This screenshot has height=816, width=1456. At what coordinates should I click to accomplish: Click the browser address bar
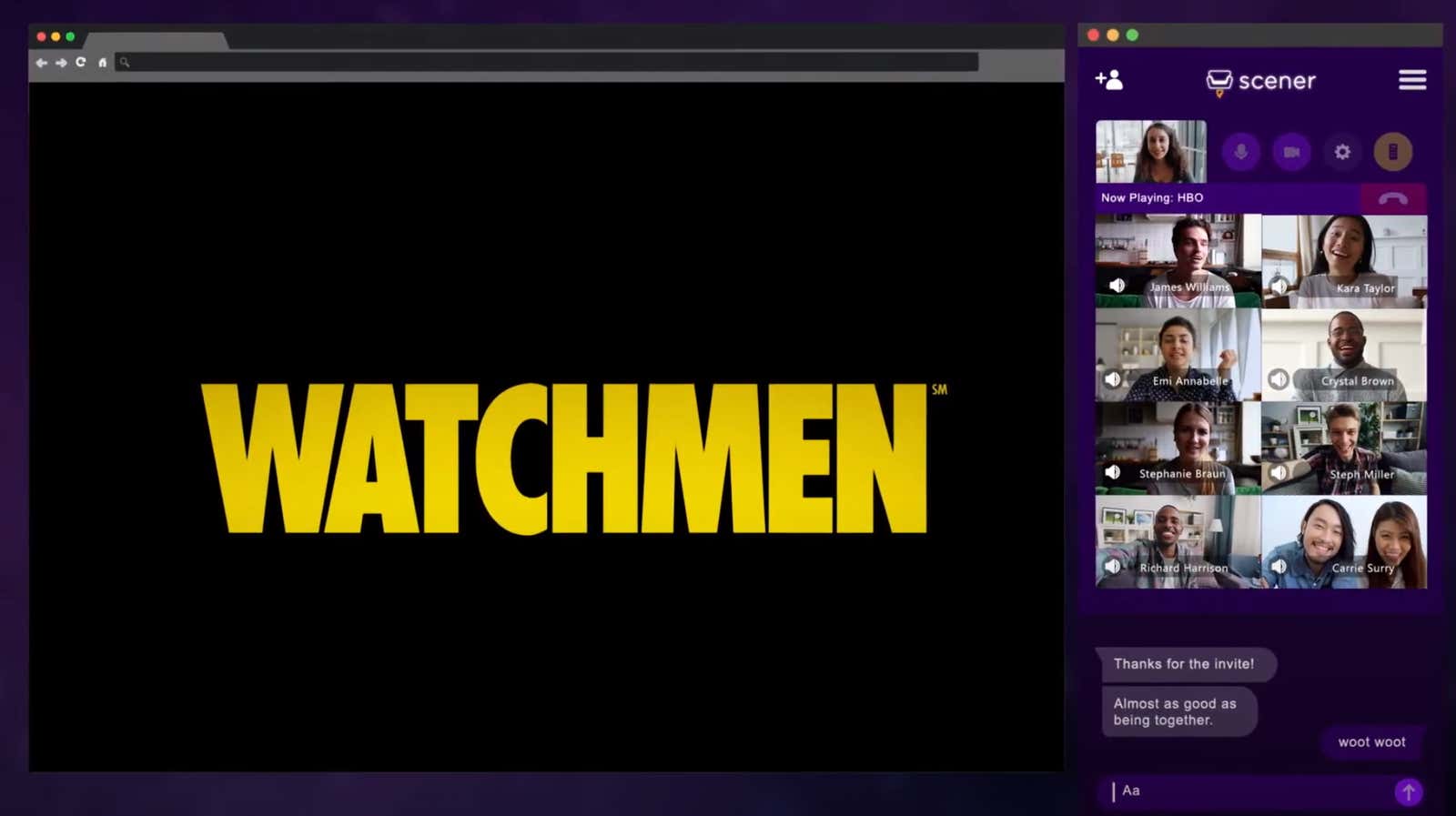pos(547,62)
